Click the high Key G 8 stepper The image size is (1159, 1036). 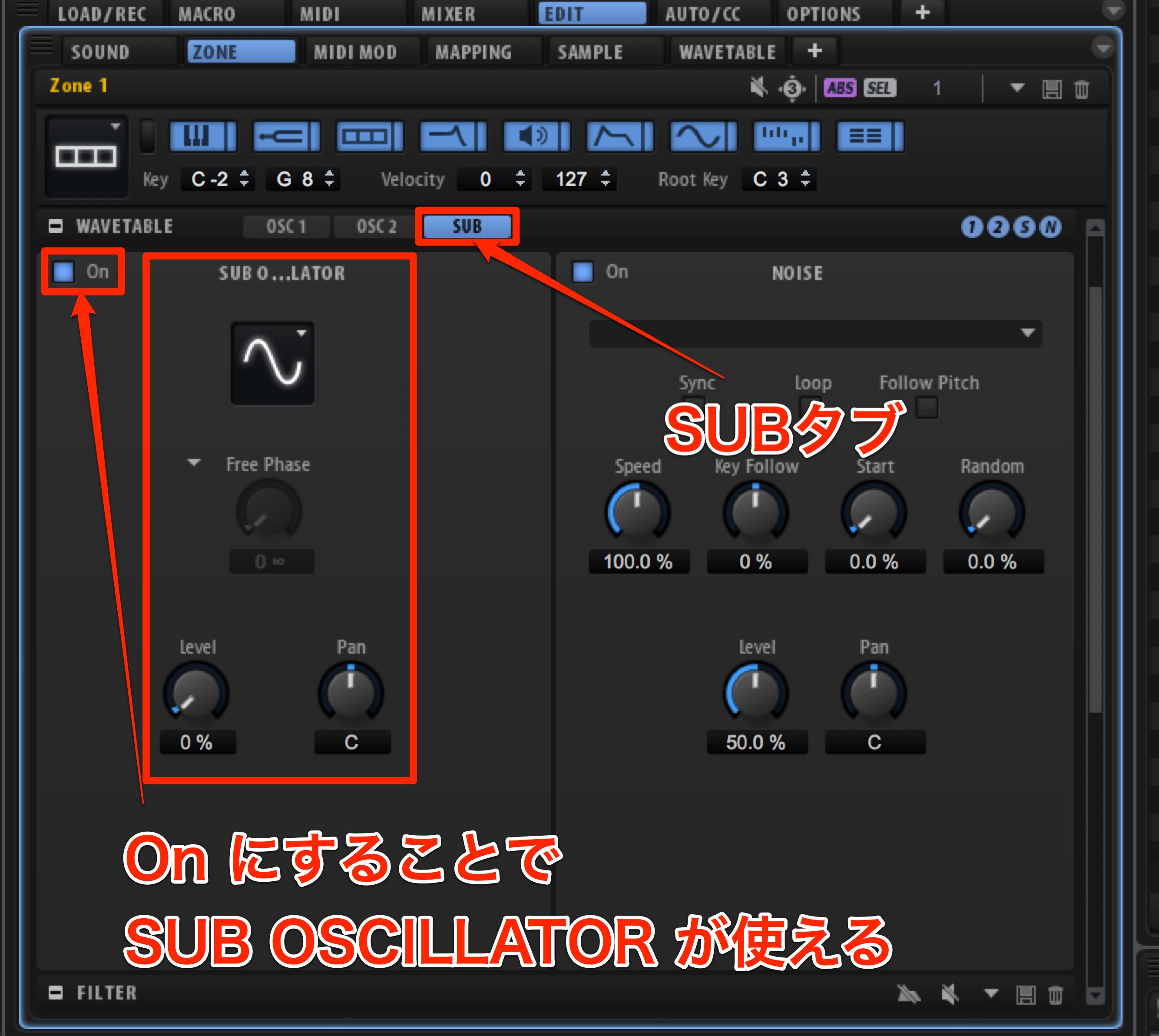point(329,179)
